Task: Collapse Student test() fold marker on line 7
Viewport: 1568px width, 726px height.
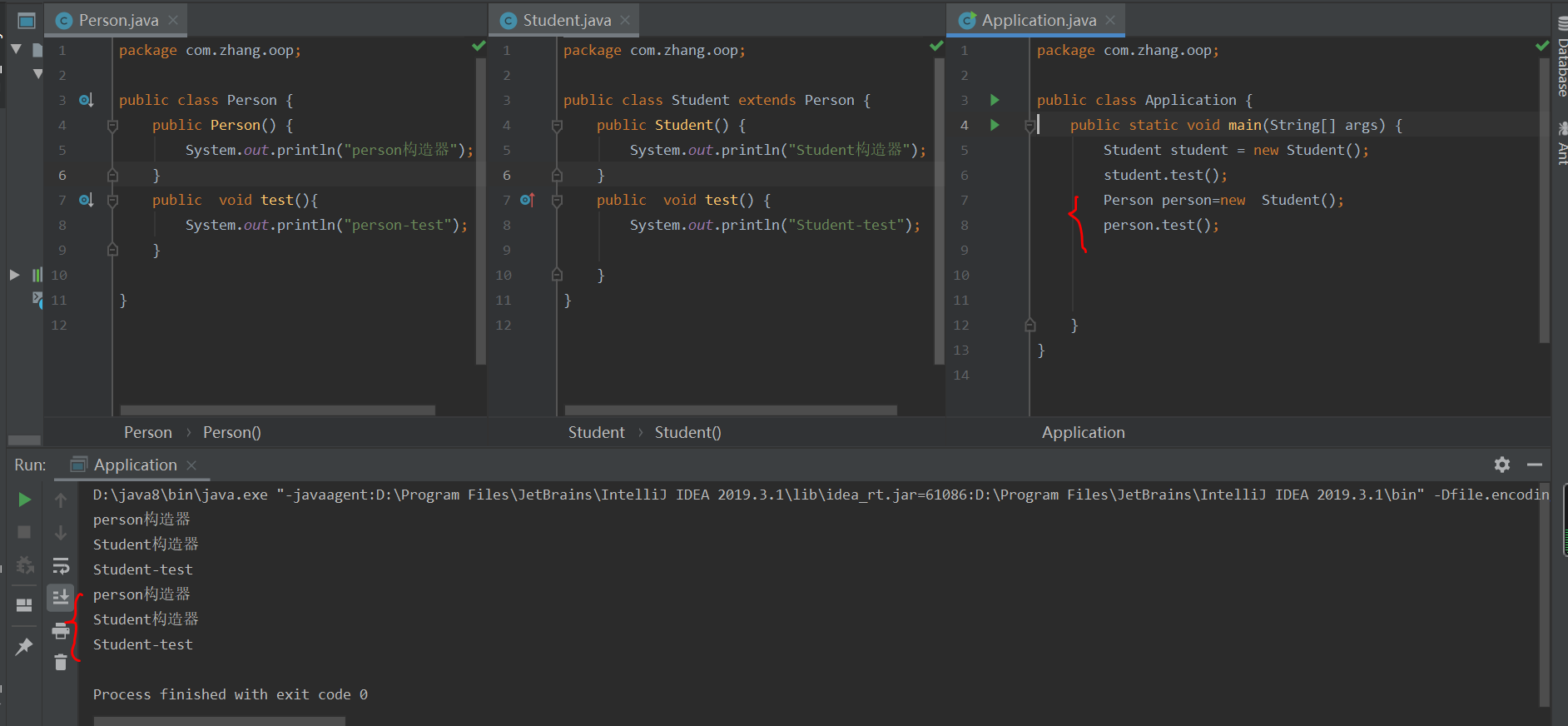Action: [x=557, y=200]
